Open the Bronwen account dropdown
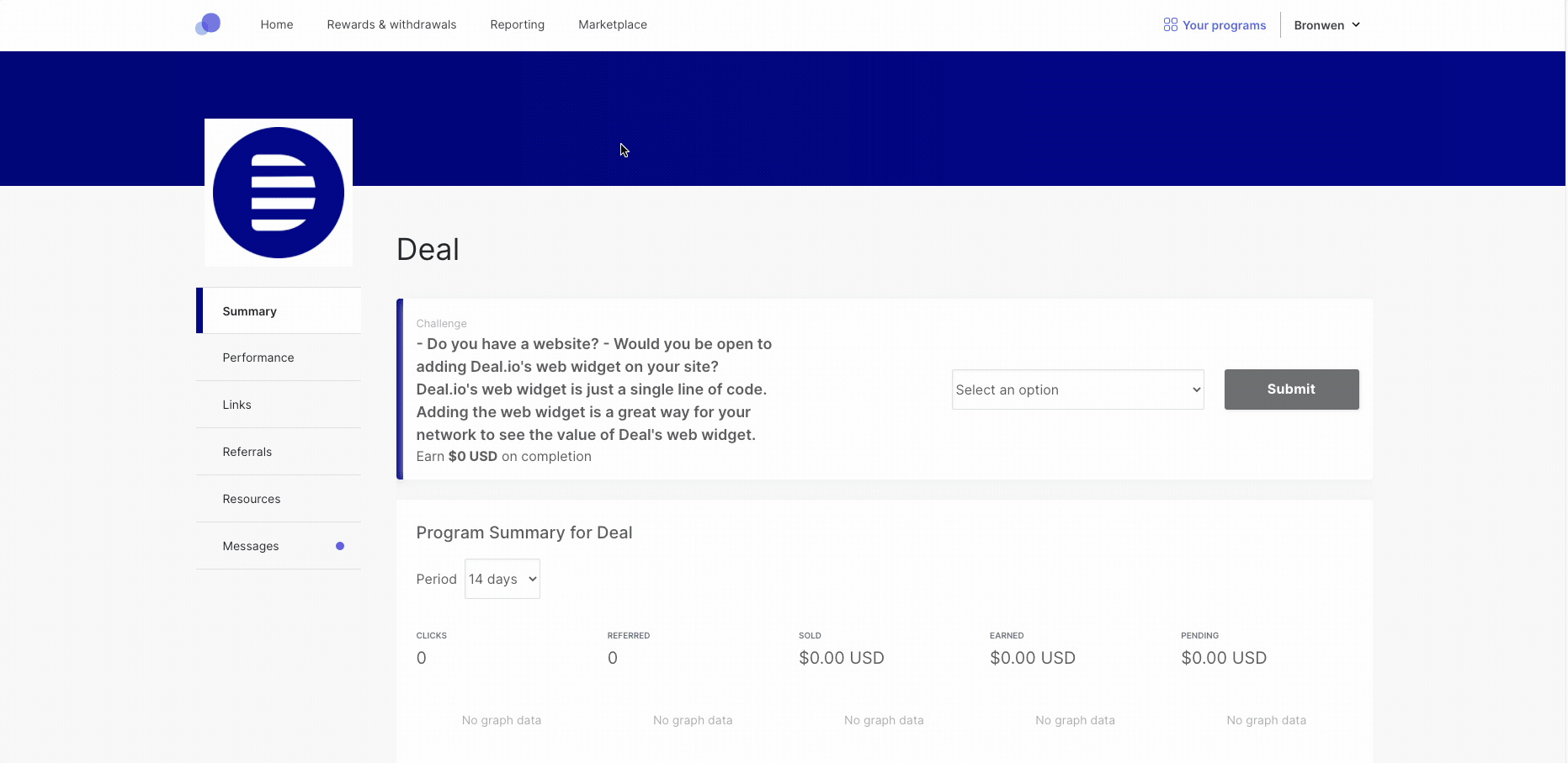The height and width of the screenshot is (763, 1568). 1326,25
